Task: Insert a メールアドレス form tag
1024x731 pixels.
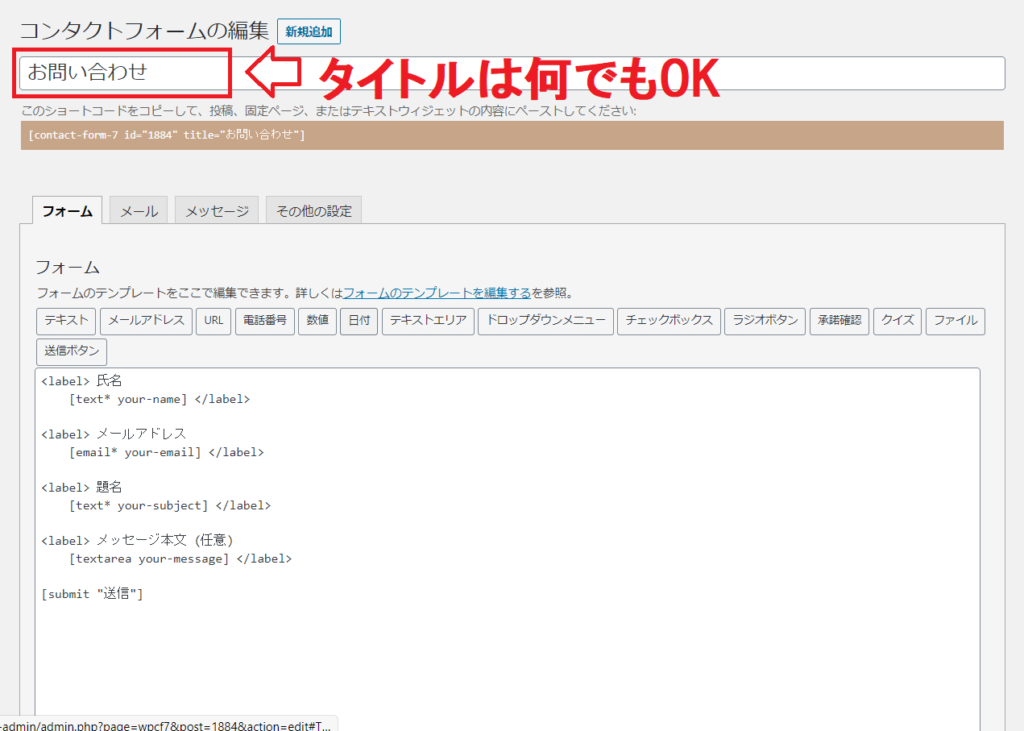Action: click(146, 321)
